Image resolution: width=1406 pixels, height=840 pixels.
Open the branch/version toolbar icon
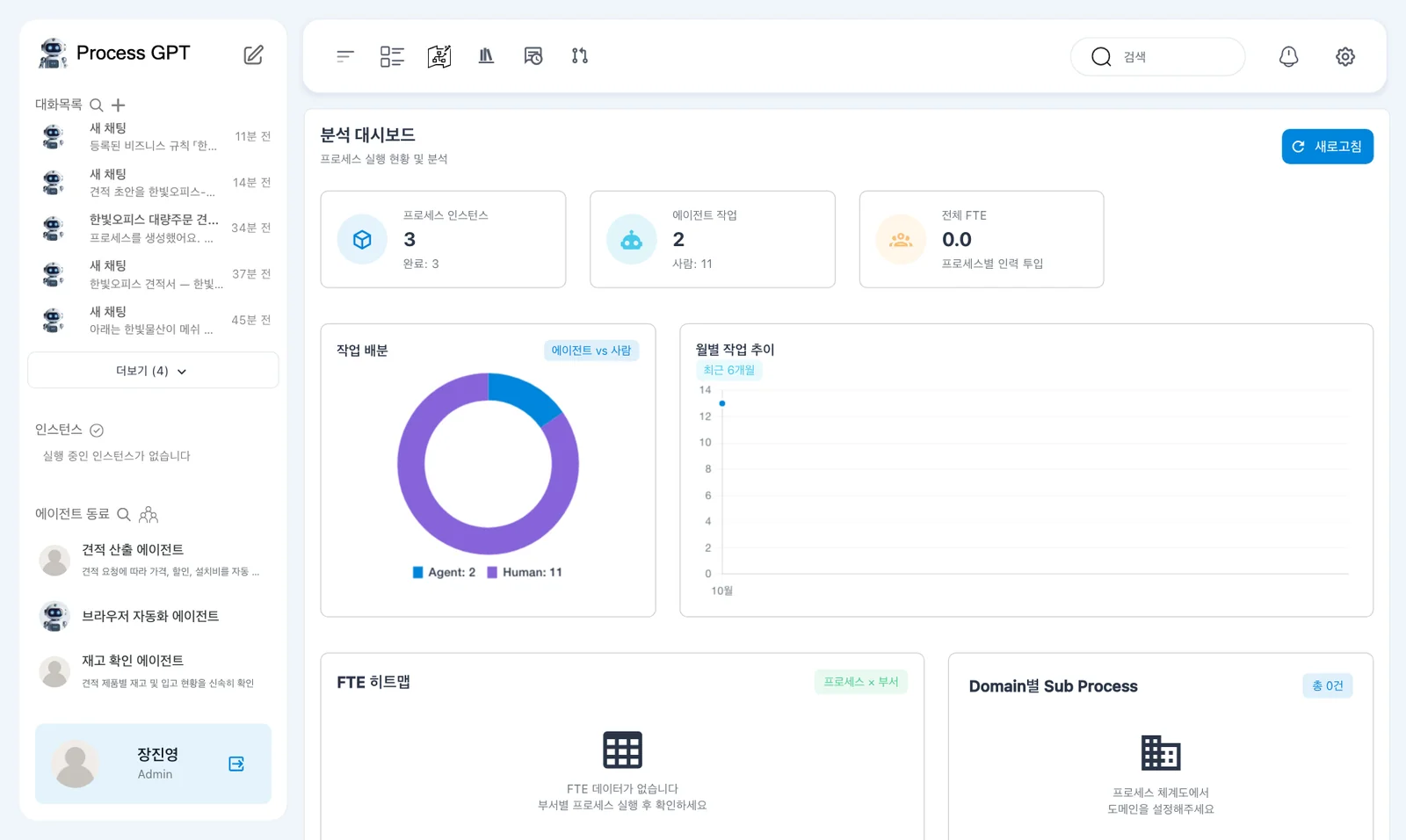point(580,56)
